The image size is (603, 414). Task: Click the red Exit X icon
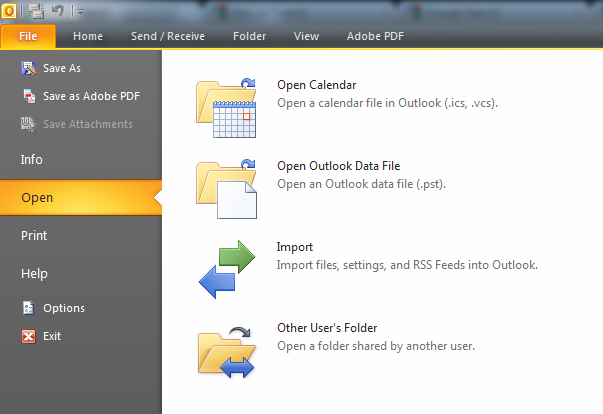pyautogui.click(x=28, y=336)
